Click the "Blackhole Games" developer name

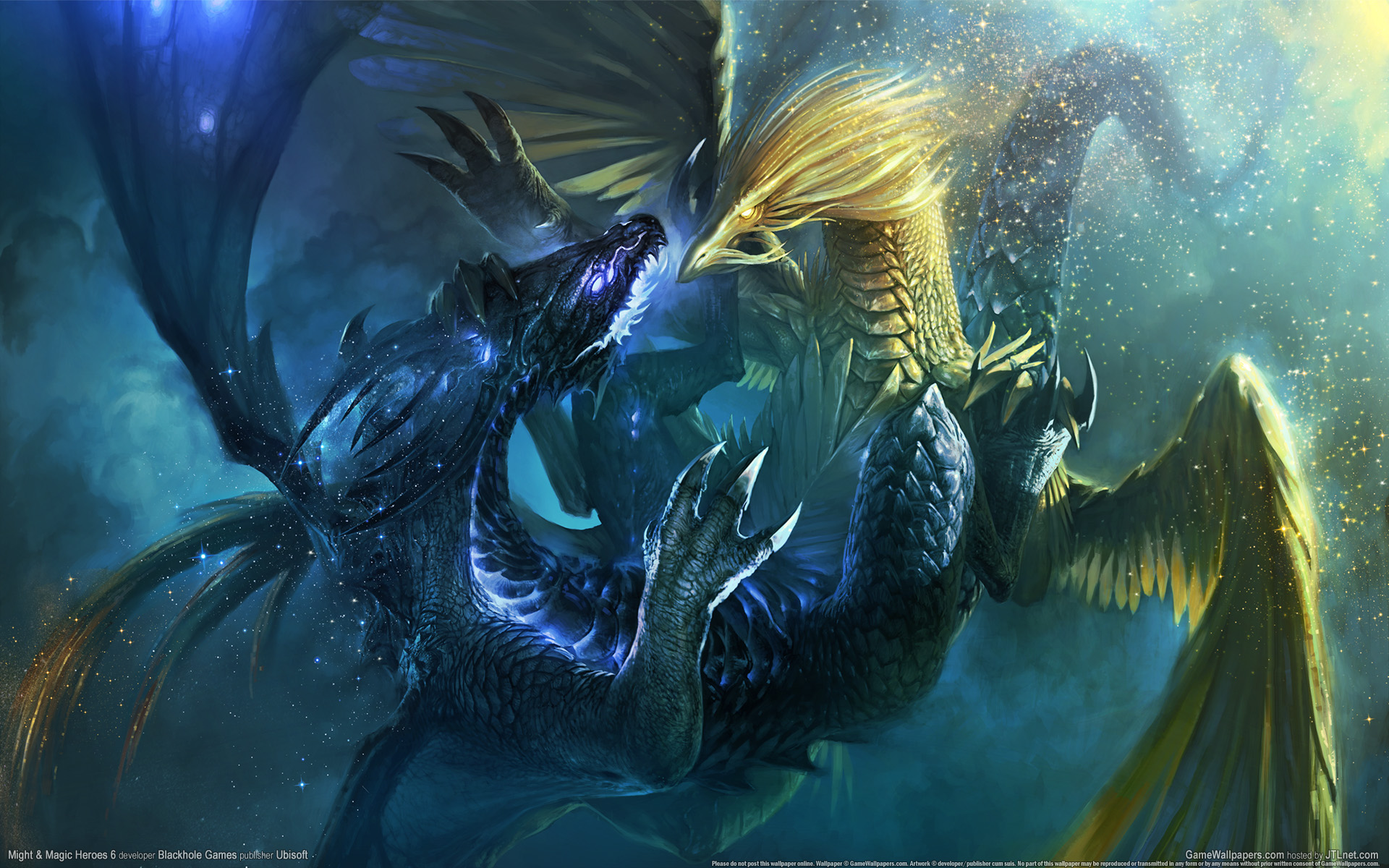(x=197, y=855)
